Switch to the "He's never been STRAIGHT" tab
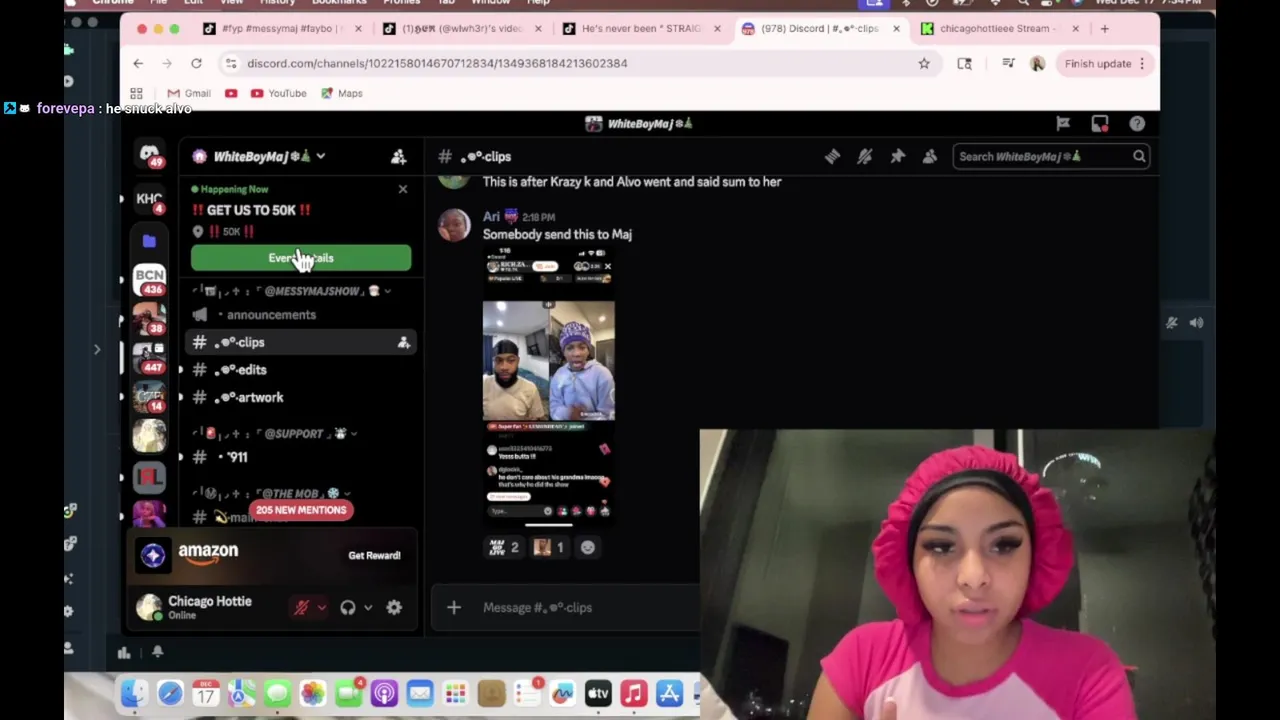 tap(641, 28)
